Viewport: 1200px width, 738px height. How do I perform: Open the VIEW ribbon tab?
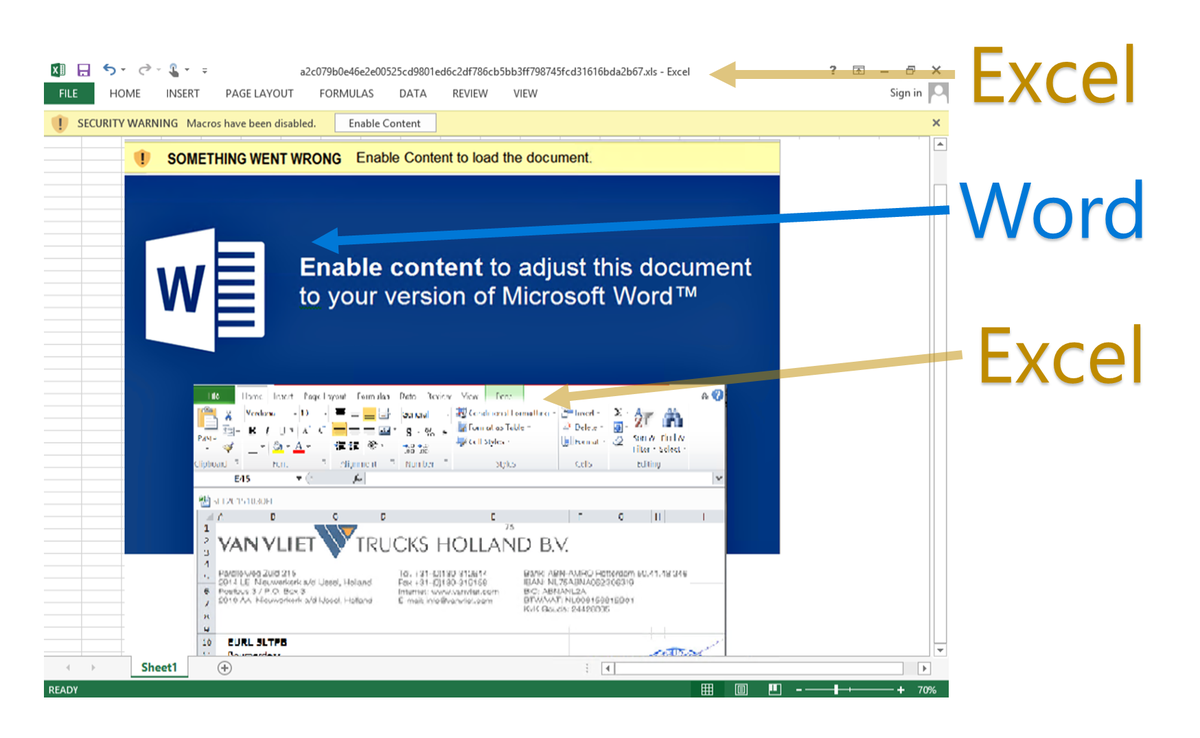(525, 93)
